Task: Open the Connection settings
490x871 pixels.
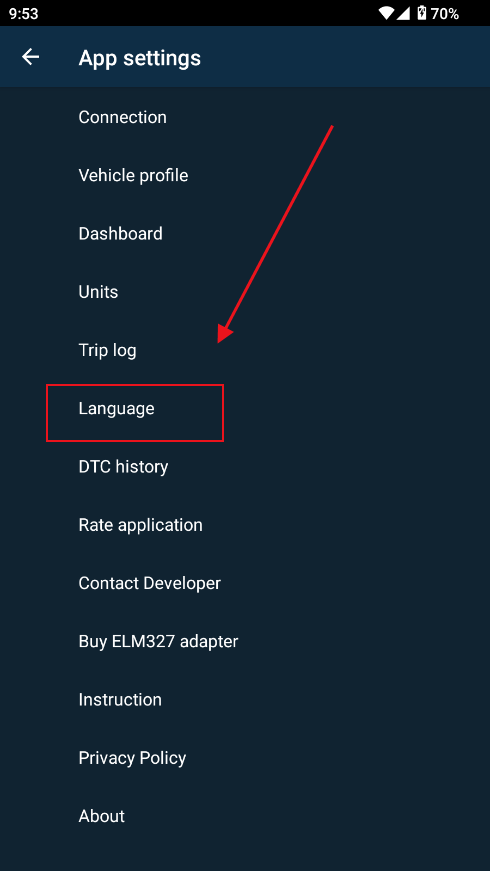Action: pyautogui.click(x=245, y=117)
